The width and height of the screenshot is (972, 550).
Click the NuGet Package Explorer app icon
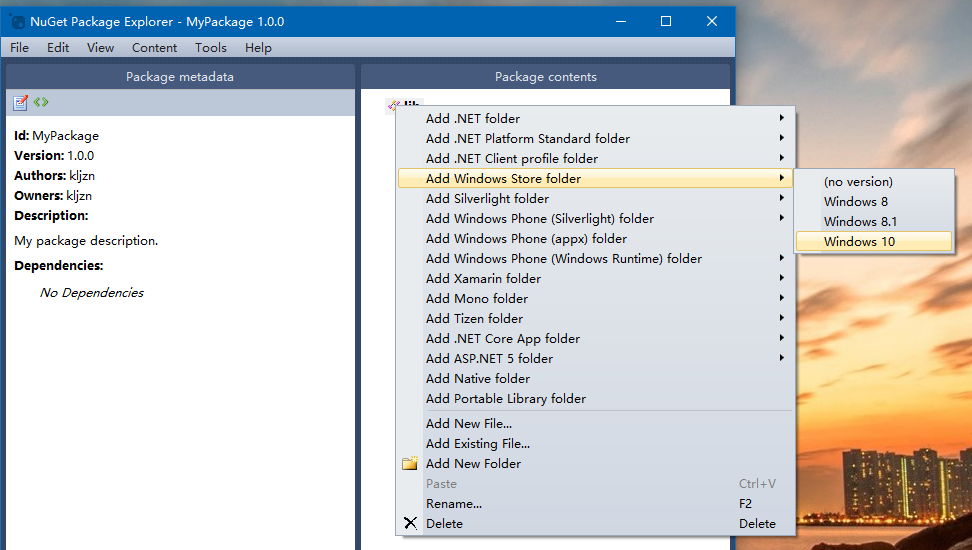click(x=17, y=22)
